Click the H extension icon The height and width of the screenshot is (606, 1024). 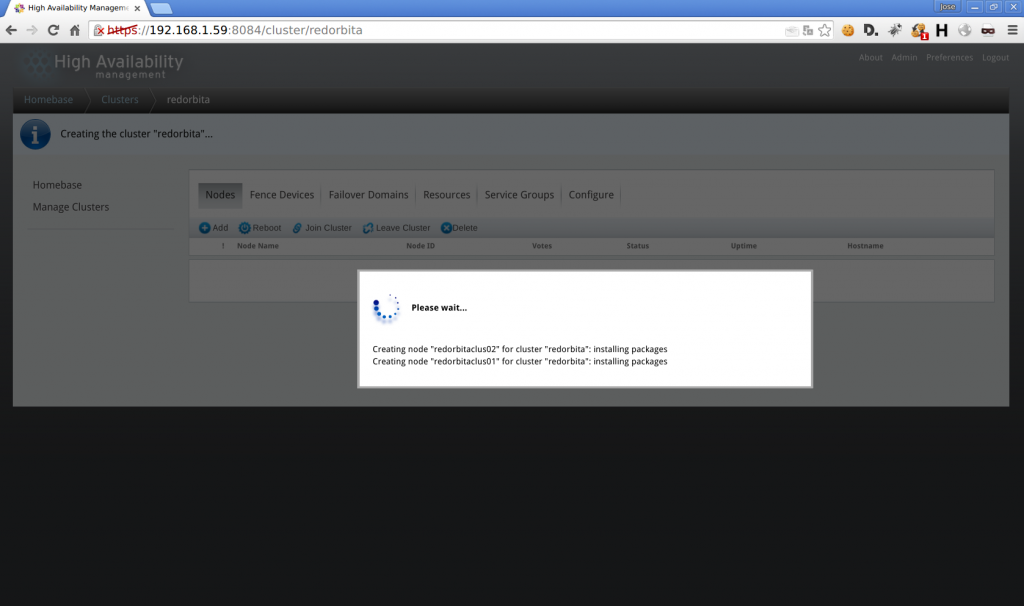(941, 30)
